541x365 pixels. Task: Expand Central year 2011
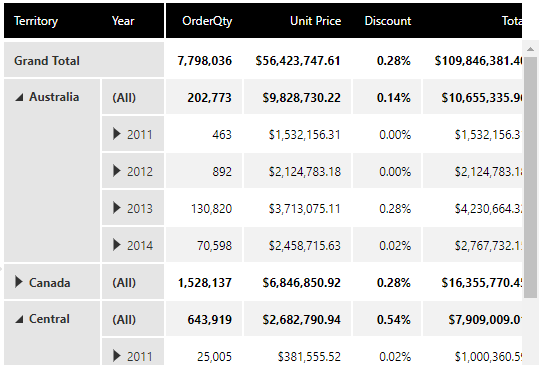tap(117, 356)
